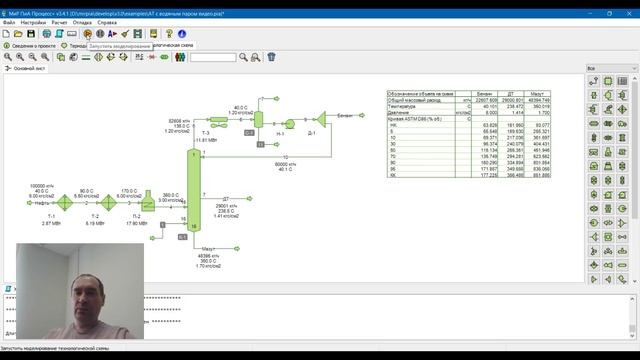Click the palette vertical scrollbar
The image size is (640, 360).
pyautogui.click(x=635, y=179)
